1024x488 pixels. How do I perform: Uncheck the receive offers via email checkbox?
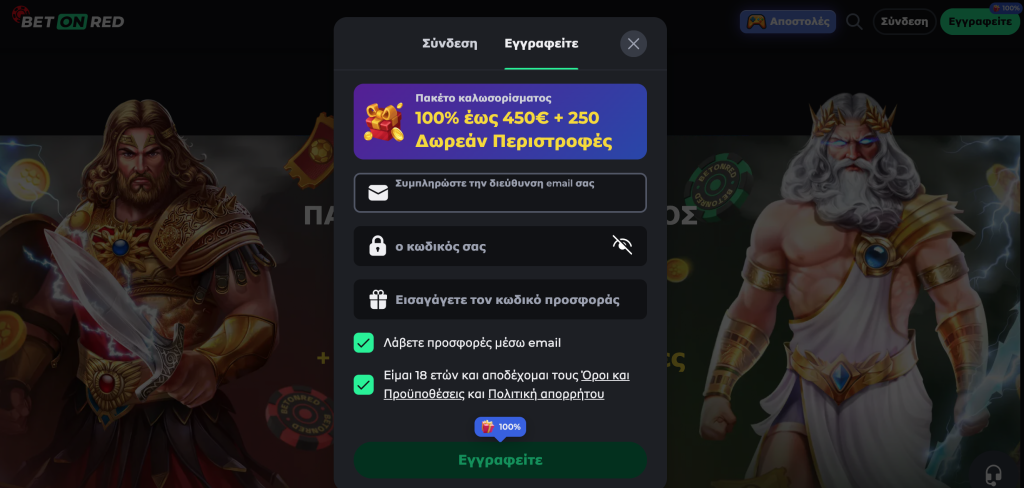pyautogui.click(x=364, y=343)
